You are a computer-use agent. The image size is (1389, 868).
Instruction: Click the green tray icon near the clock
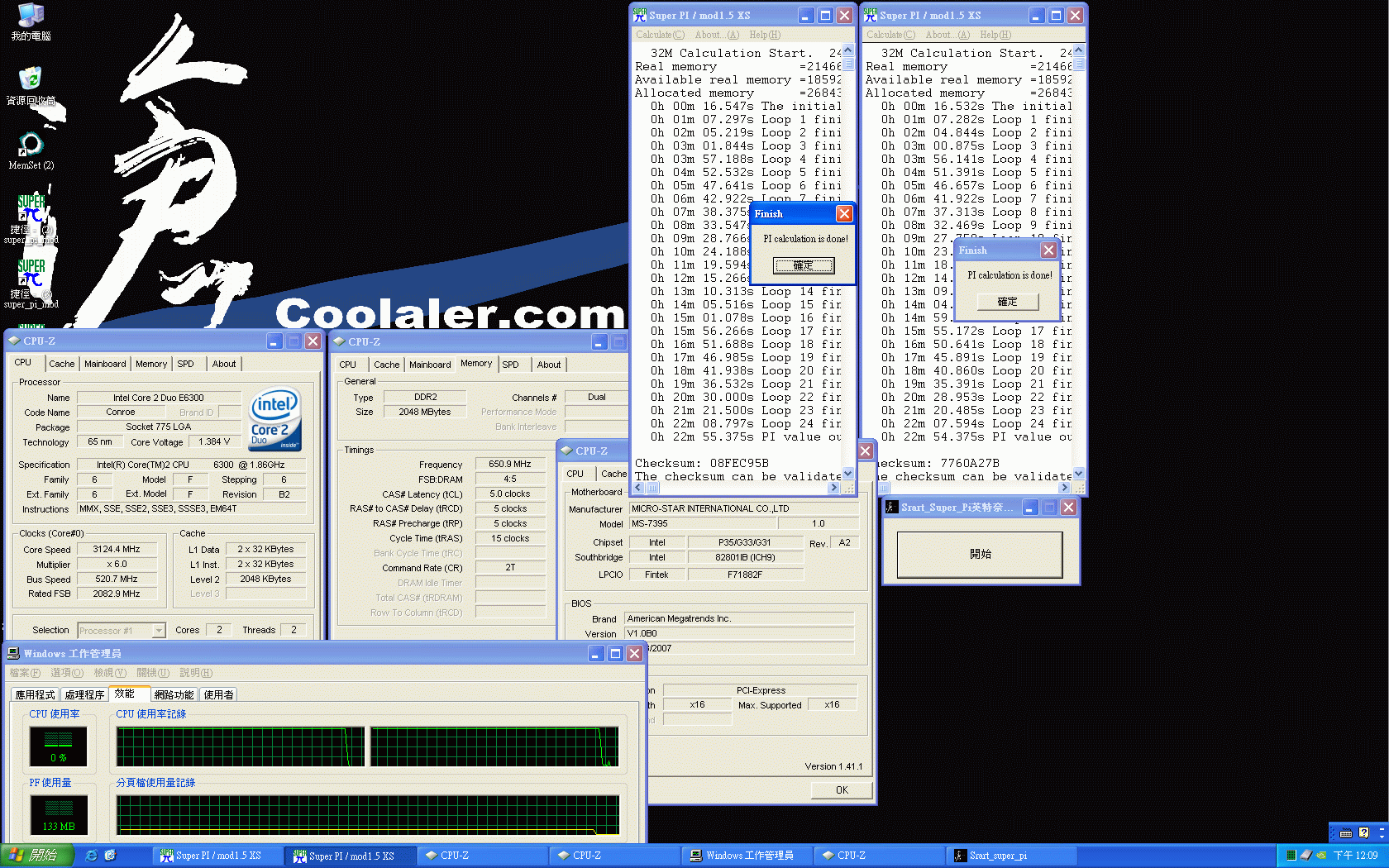(x=1291, y=856)
